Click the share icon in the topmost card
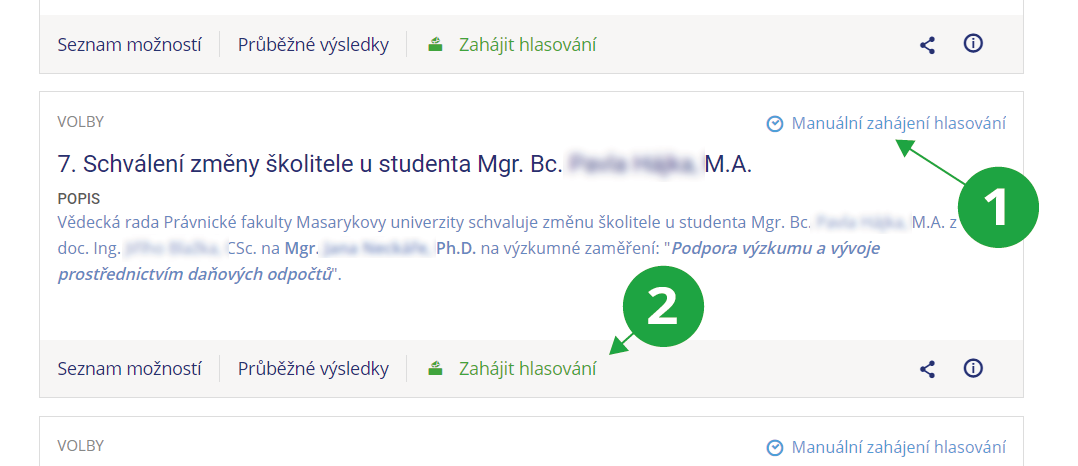The image size is (1078, 466). tap(928, 45)
